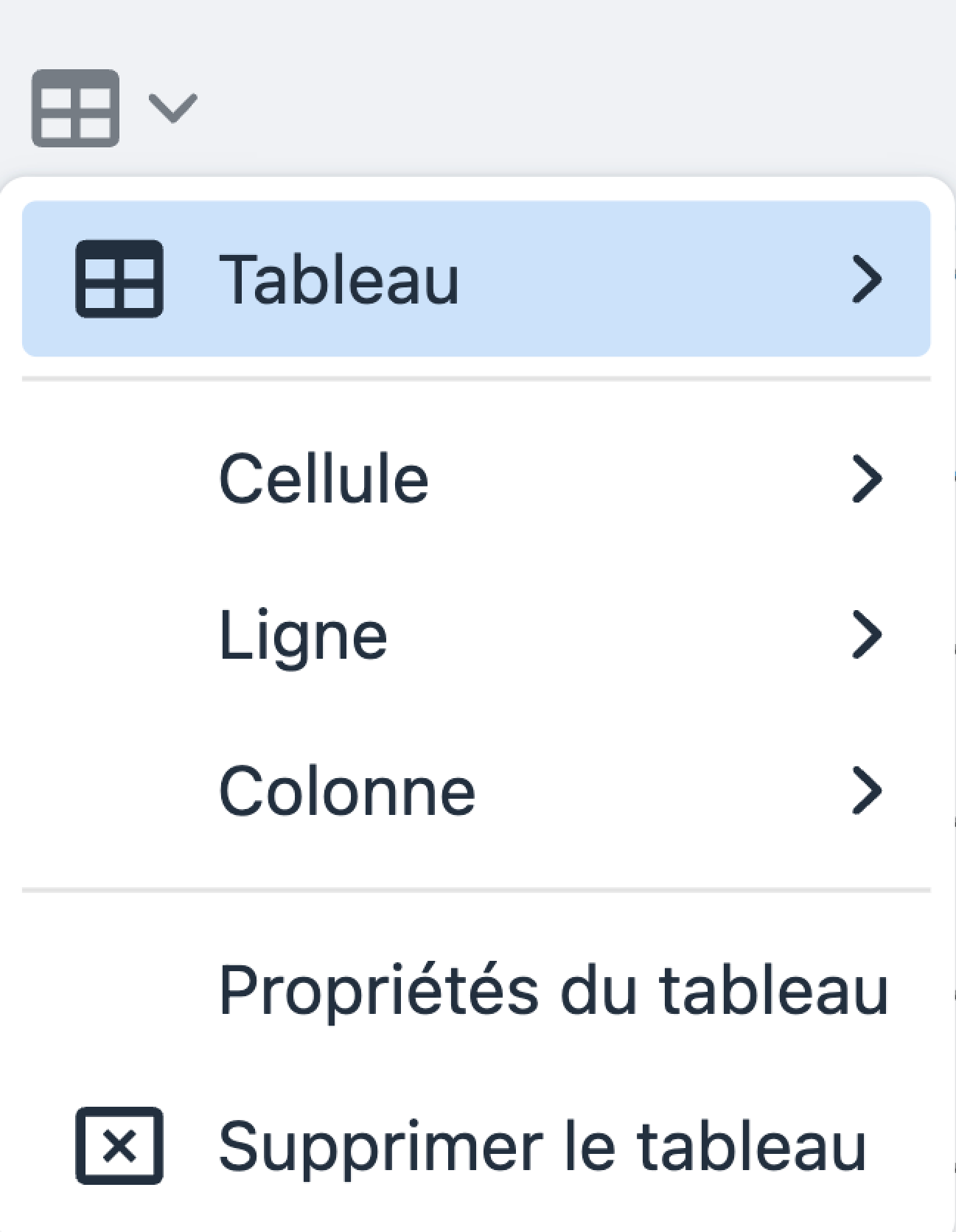Expand the Colonne submenu arrow
Screen dimensions: 956x1232
(867, 791)
